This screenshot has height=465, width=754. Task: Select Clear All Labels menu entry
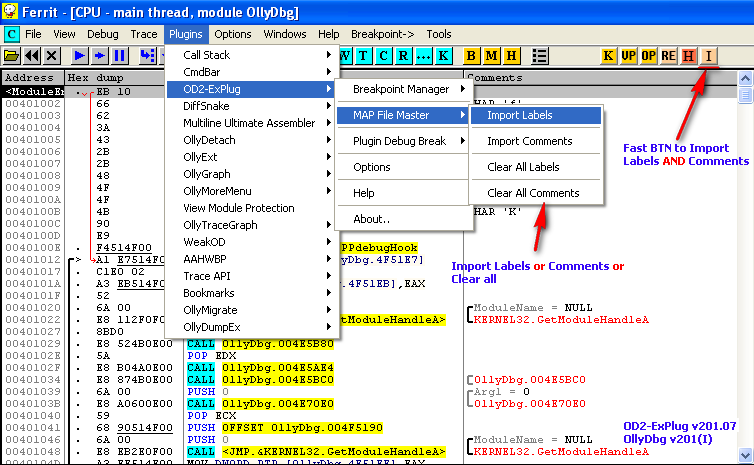pos(536,167)
